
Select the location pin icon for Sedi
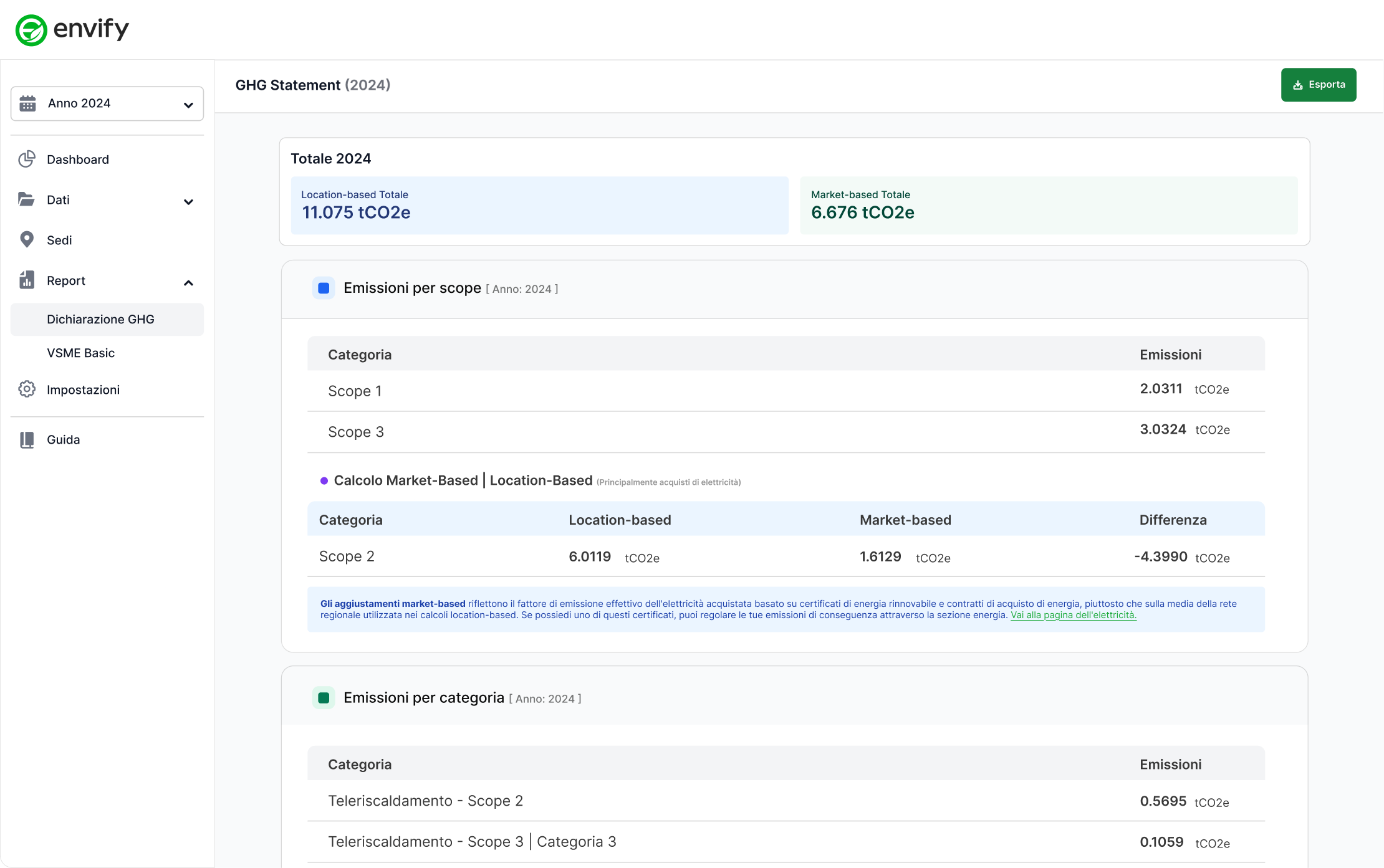pos(27,239)
